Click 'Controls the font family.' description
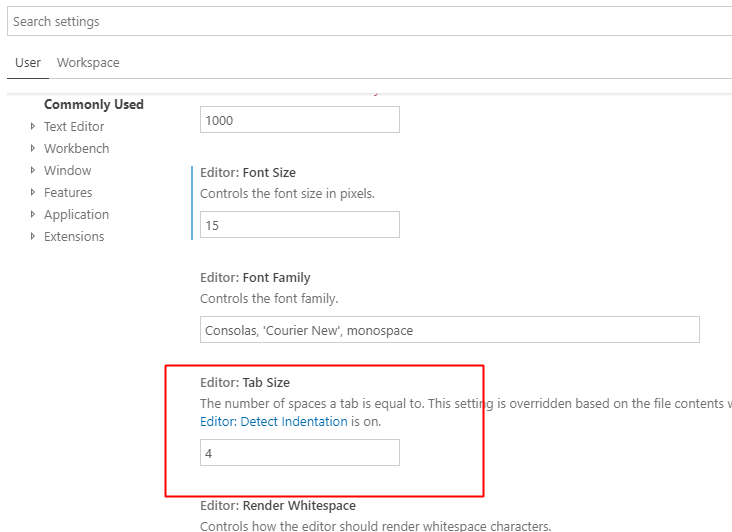Image resolution: width=732 pixels, height=532 pixels. pos(269,299)
